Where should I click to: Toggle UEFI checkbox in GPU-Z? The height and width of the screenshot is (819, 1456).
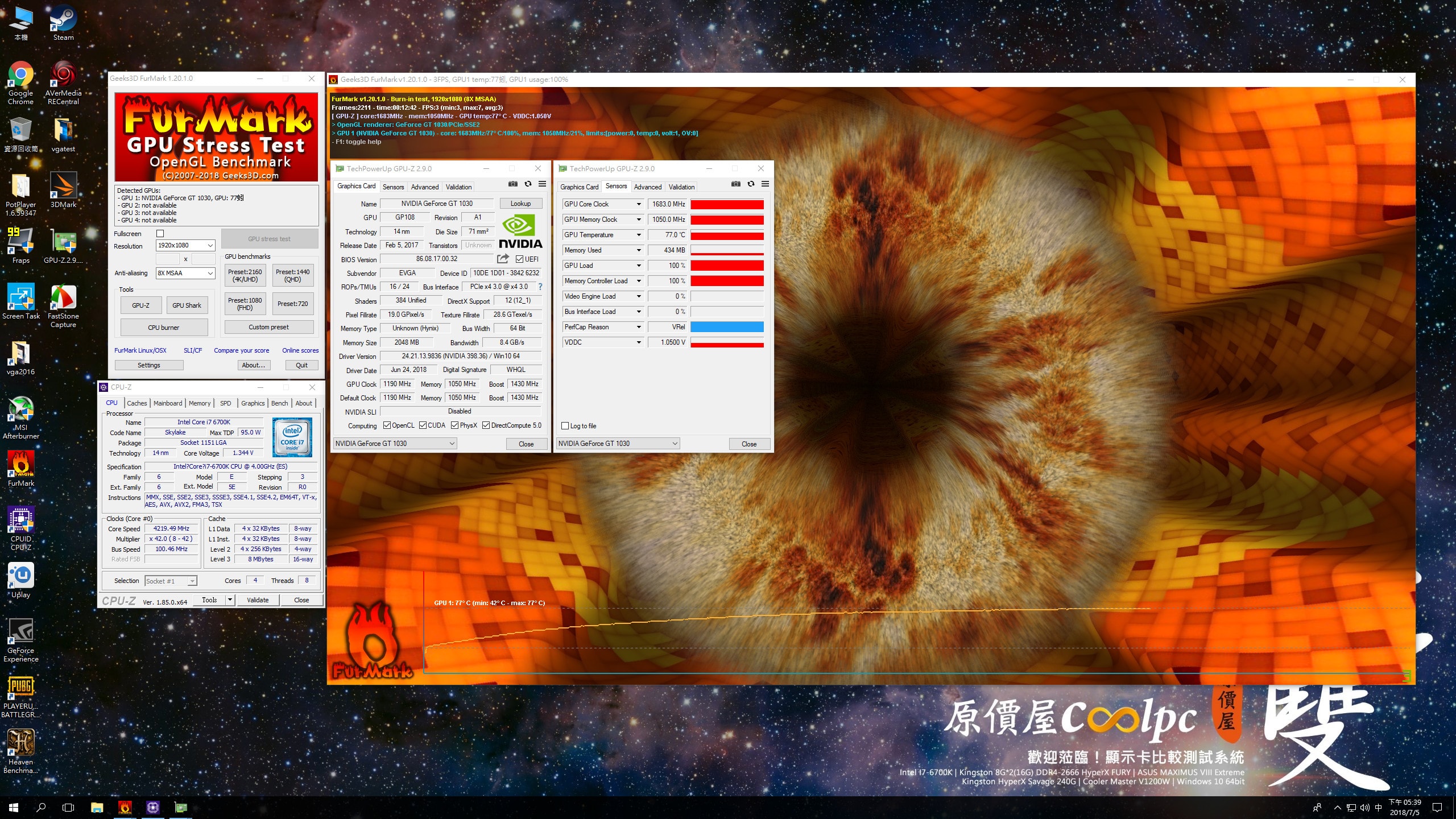[x=519, y=259]
